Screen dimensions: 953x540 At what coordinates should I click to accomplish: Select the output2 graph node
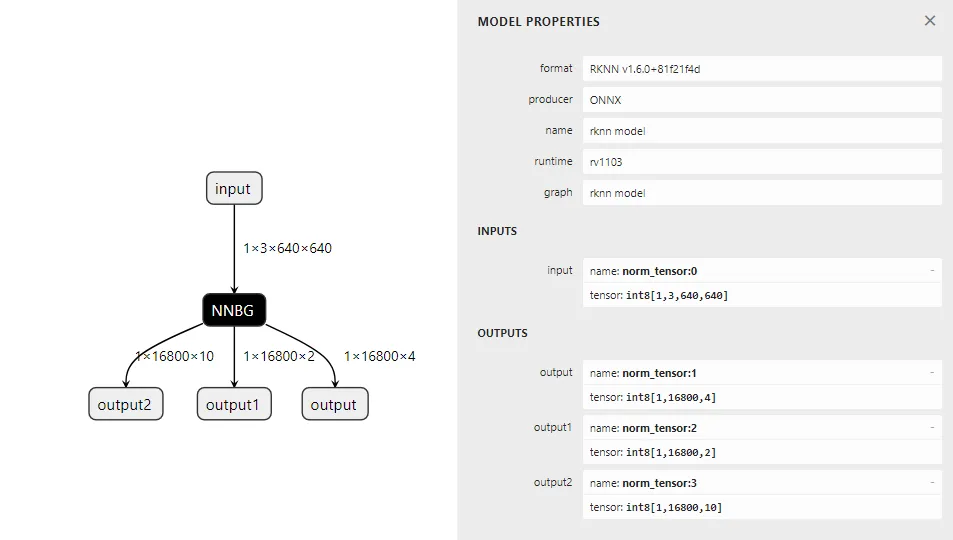[x=126, y=404]
